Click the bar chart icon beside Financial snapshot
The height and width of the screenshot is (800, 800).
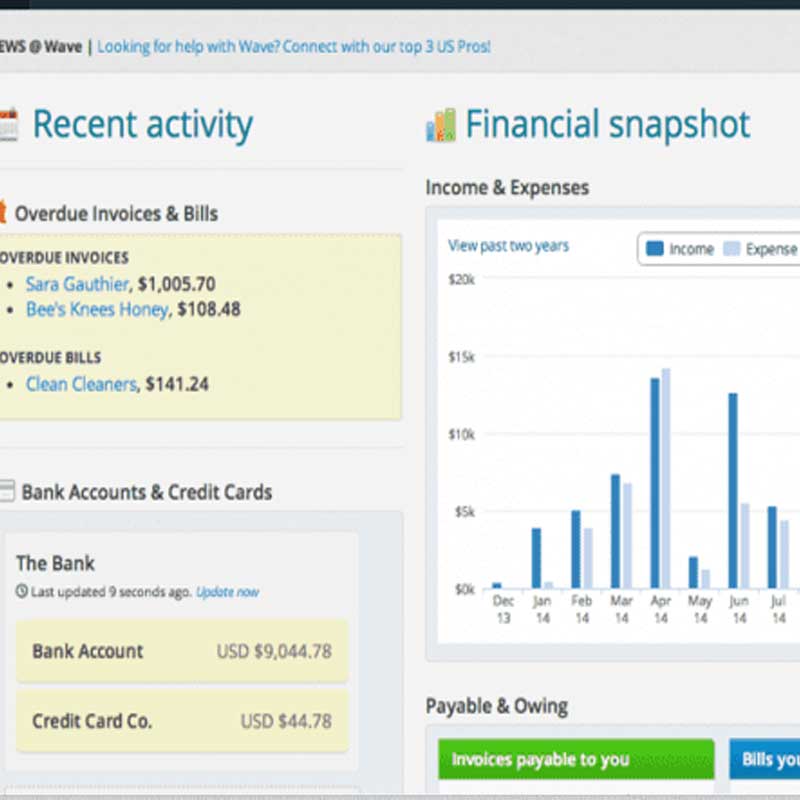point(440,125)
